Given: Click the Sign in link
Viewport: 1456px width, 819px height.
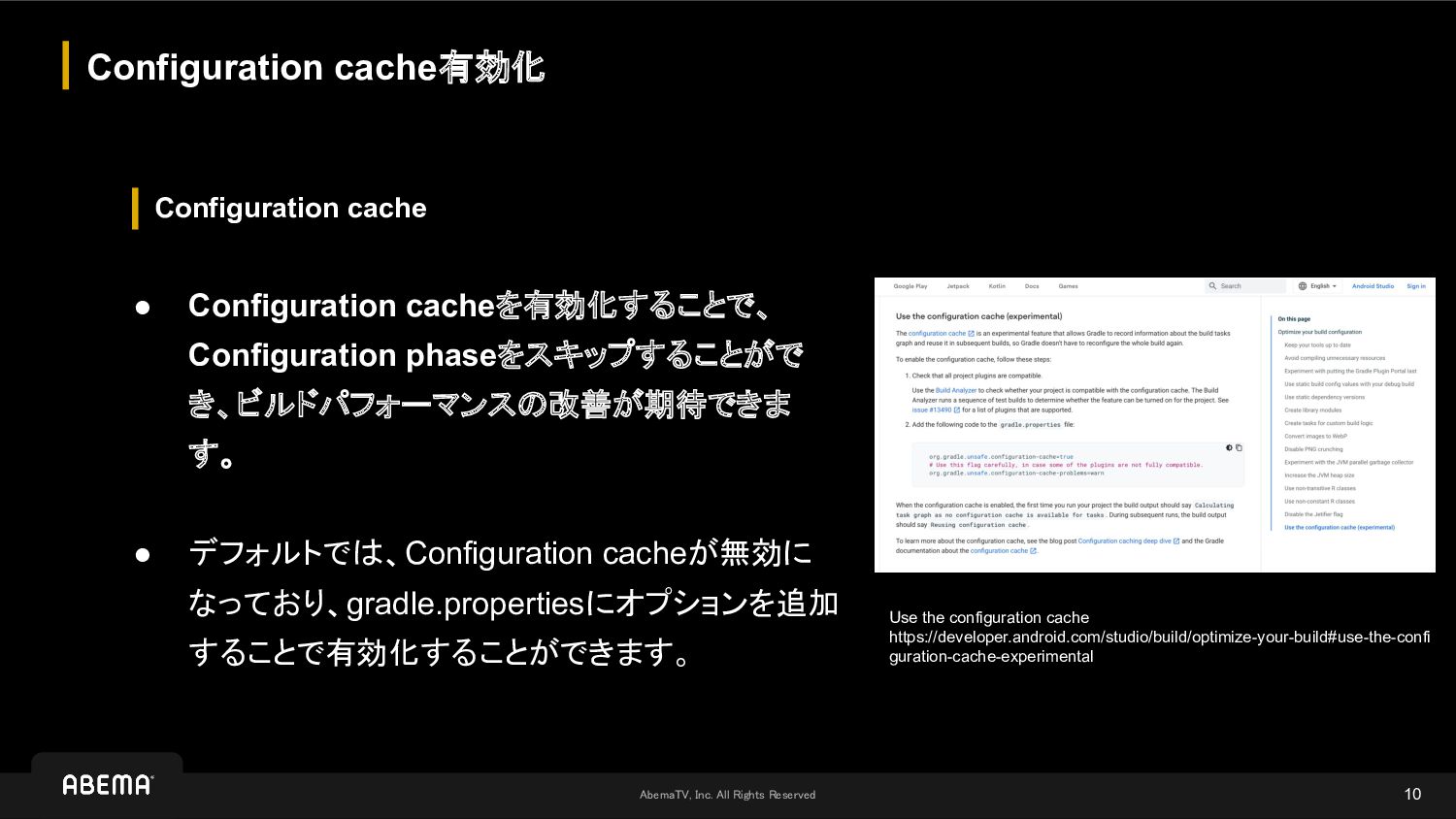Looking at the screenshot, I should coord(1416,286).
